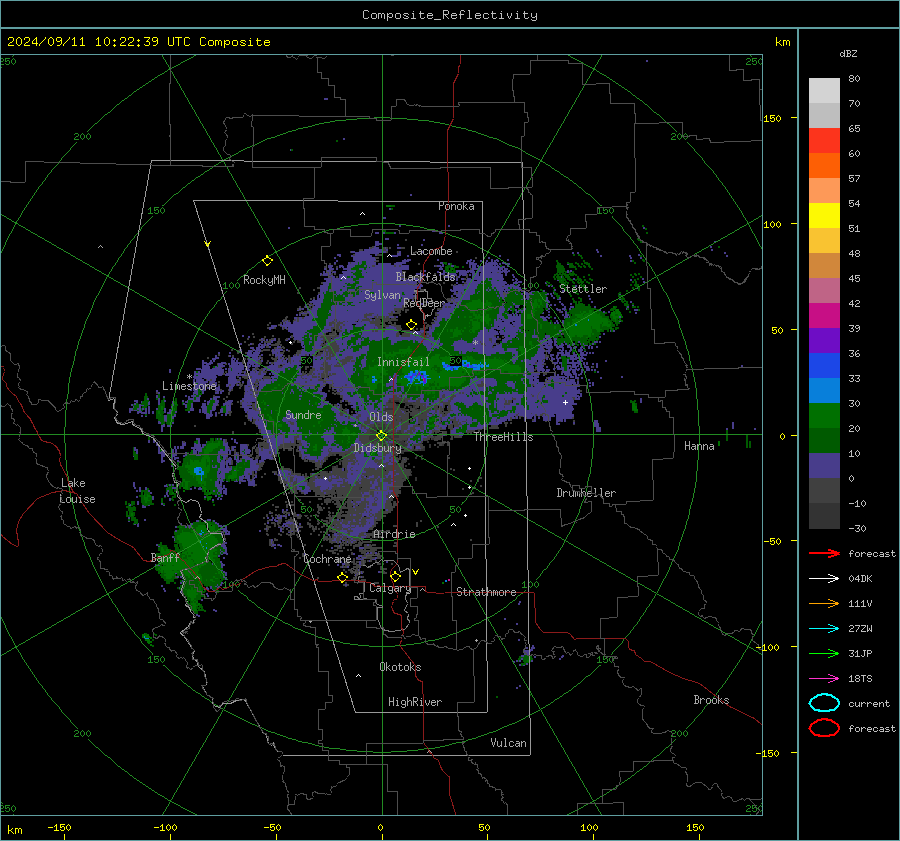This screenshot has height=841, width=900.
Task: Click the Hanna town label
Action: click(699, 446)
